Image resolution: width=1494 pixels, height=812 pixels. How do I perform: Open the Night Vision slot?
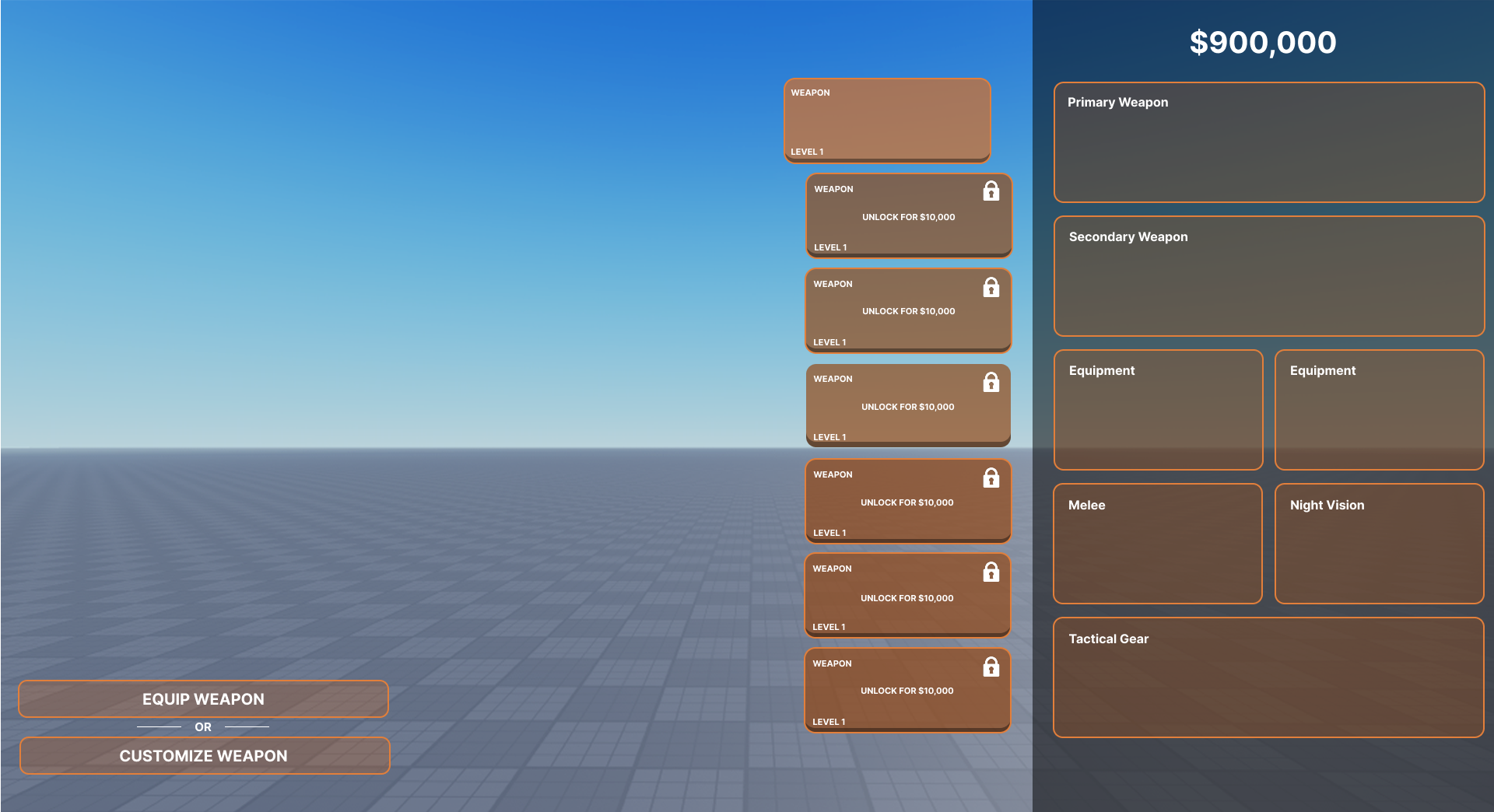click(1379, 544)
